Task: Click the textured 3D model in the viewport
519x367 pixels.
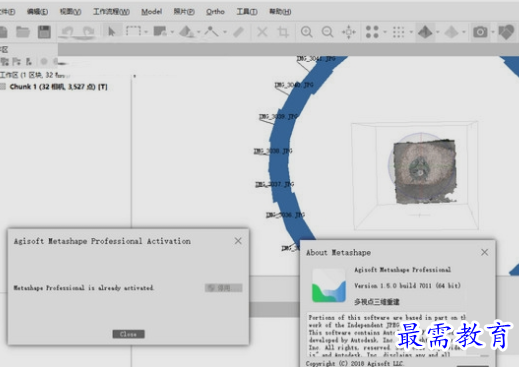Action: (424, 171)
